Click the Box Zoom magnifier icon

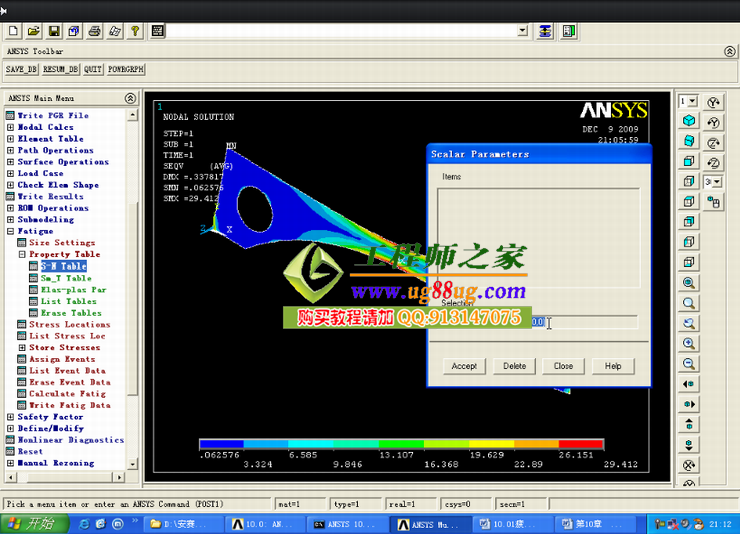coord(689,303)
